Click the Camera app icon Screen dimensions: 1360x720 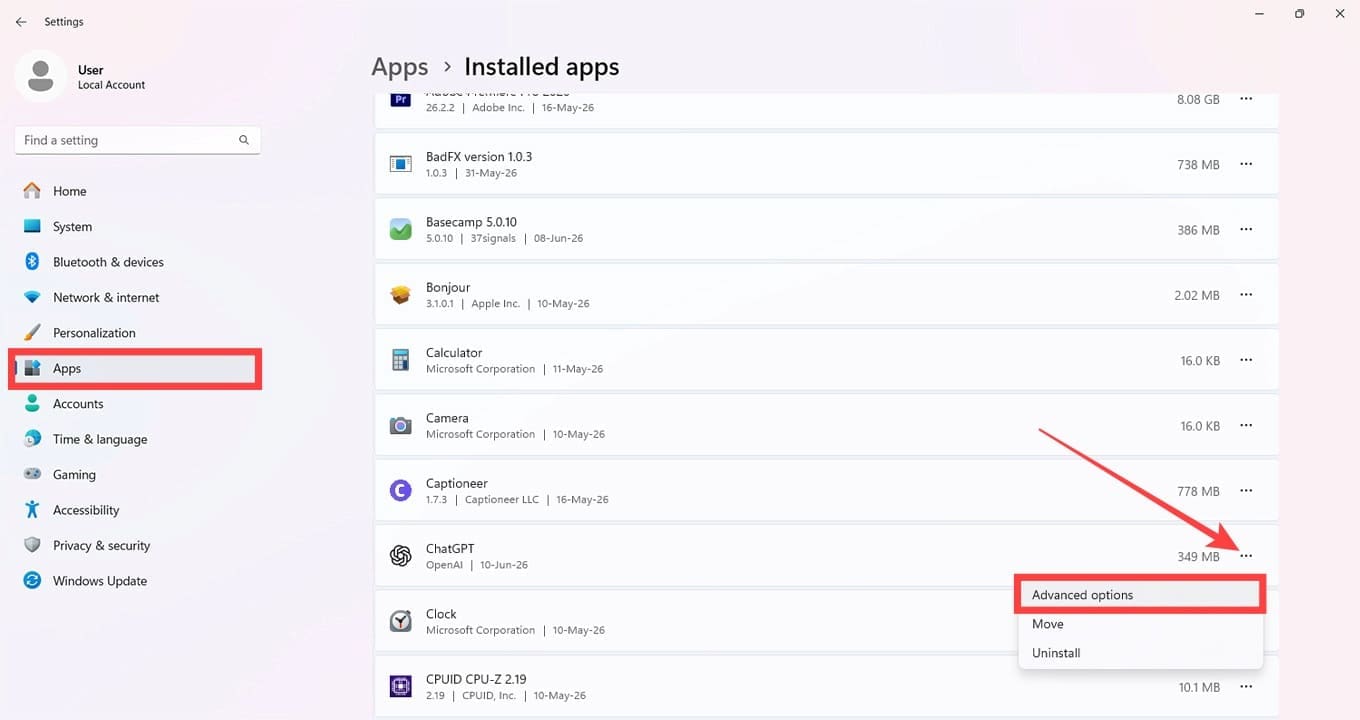[401, 425]
